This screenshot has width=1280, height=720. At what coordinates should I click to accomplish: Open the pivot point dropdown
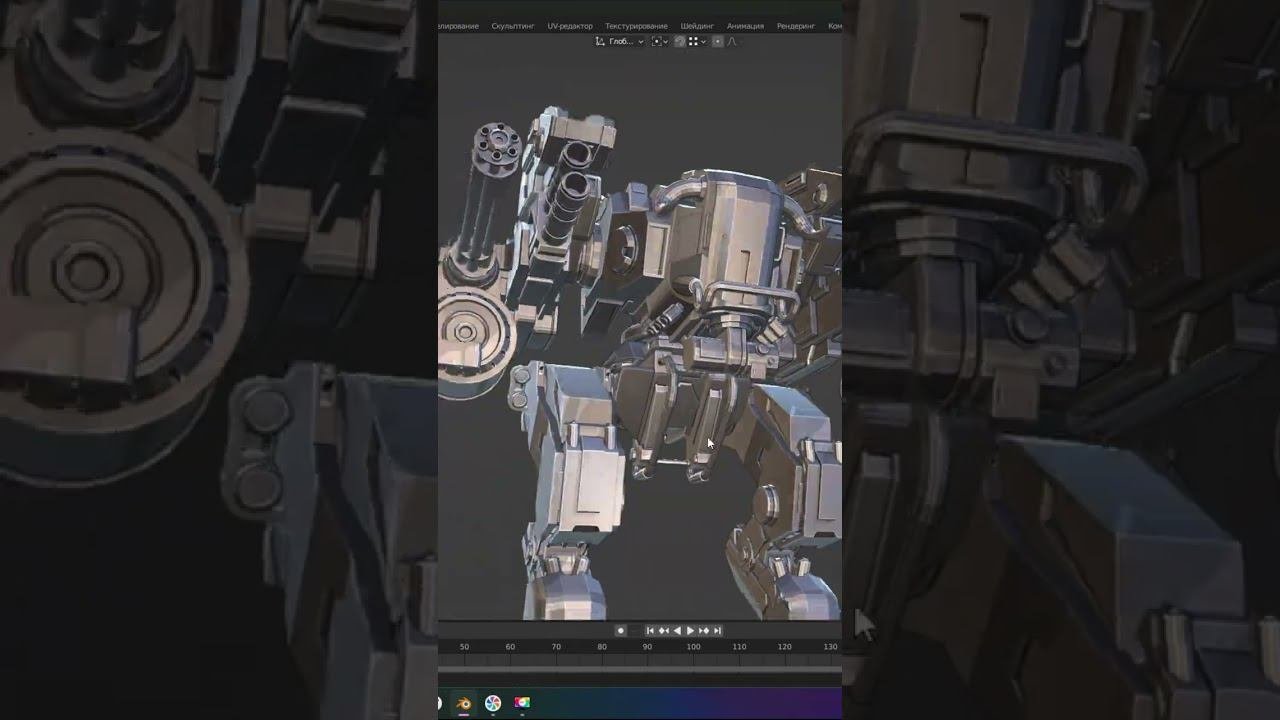click(660, 41)
